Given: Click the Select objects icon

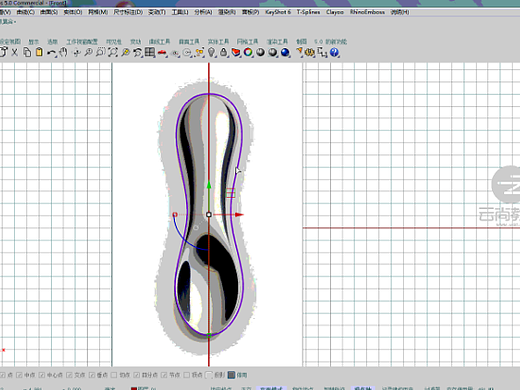Looking at the screenshot, I should pos(199,53).
